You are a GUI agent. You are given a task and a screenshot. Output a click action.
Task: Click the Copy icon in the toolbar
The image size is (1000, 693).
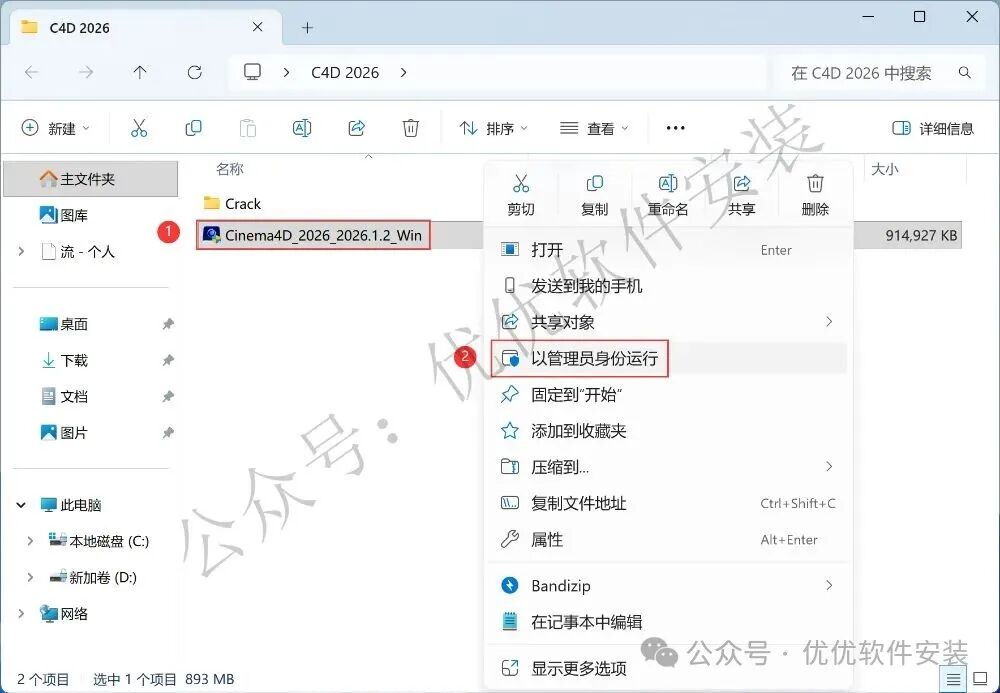click(193, 128)
